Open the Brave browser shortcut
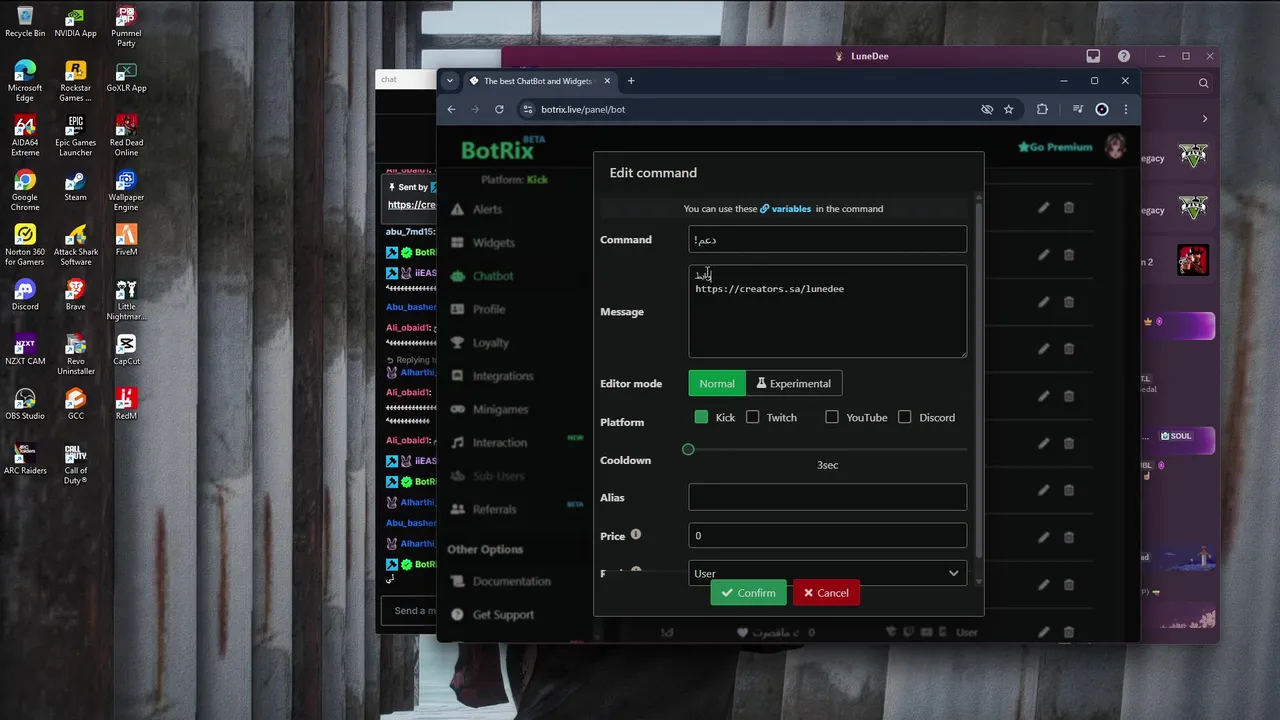 click(x=75, y=295)
